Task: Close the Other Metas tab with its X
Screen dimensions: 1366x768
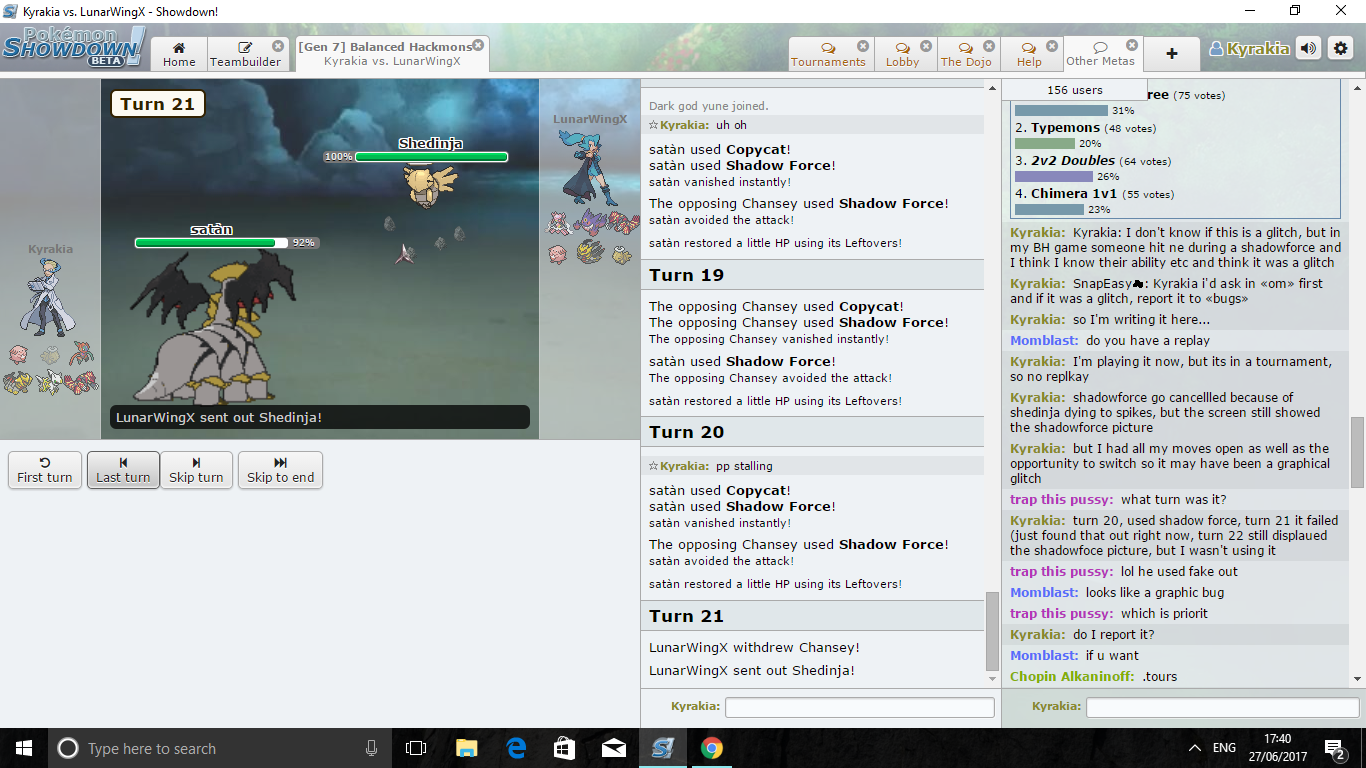Action: (x=1131, y=45)
